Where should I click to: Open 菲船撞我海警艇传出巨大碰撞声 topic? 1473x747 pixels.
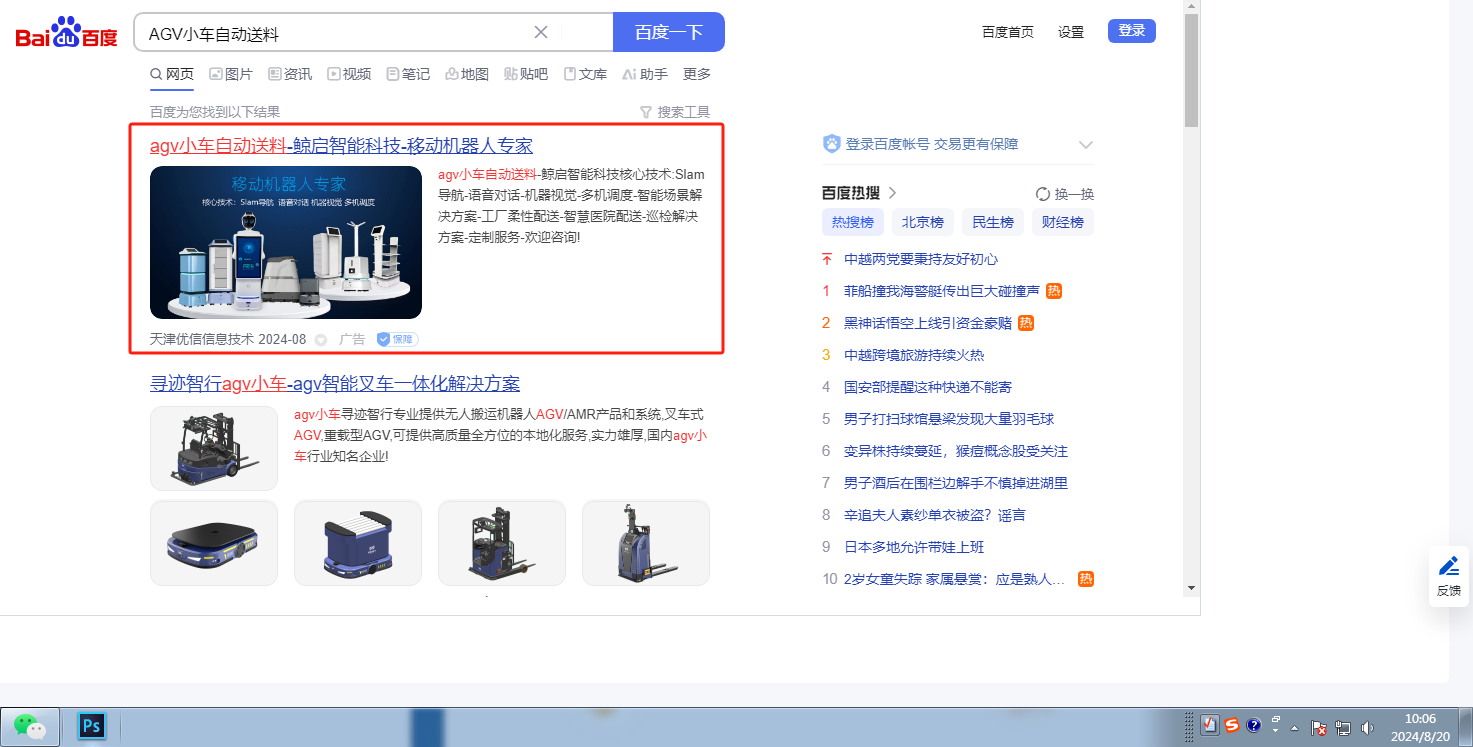[x=942, y=291]
